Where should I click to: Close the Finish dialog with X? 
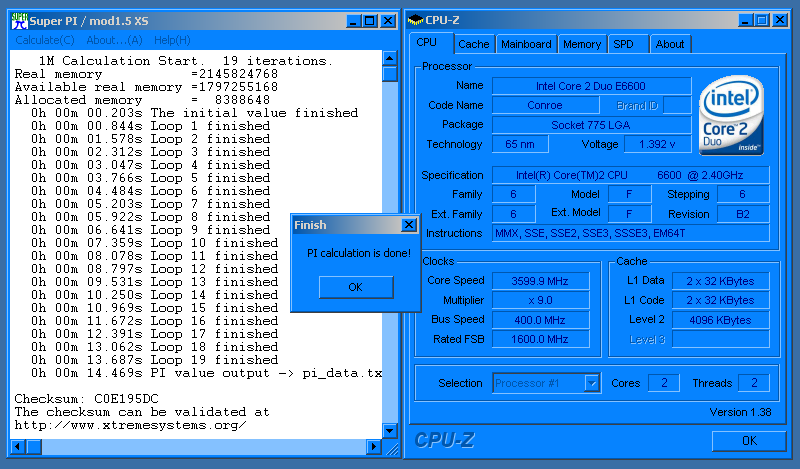409,225
